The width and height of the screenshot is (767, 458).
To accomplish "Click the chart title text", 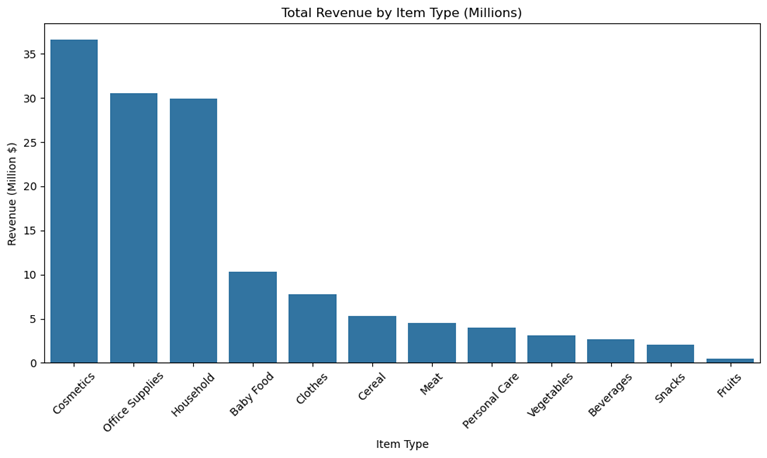I will (401, 13).
